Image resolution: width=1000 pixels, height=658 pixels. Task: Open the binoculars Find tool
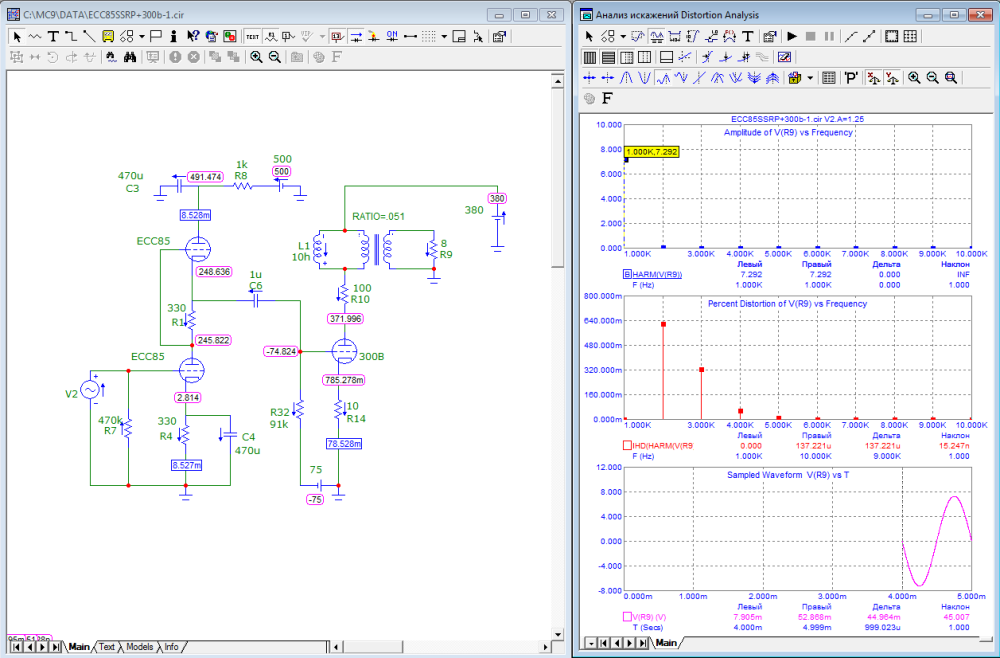tap(129, 57)
